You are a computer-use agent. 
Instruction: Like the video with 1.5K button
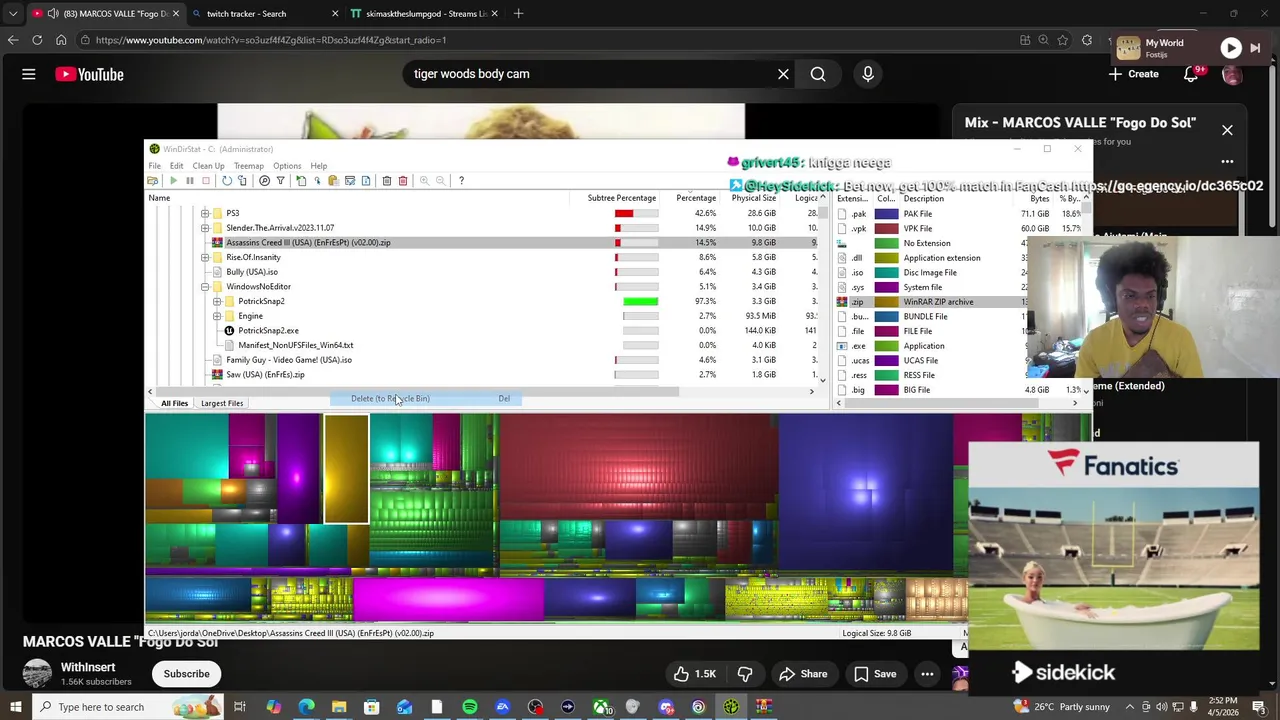[694, 674]
